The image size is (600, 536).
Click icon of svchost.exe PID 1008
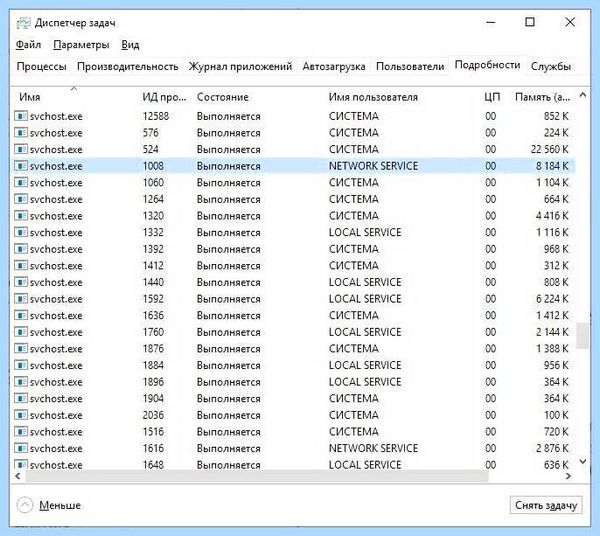[21, 166]
